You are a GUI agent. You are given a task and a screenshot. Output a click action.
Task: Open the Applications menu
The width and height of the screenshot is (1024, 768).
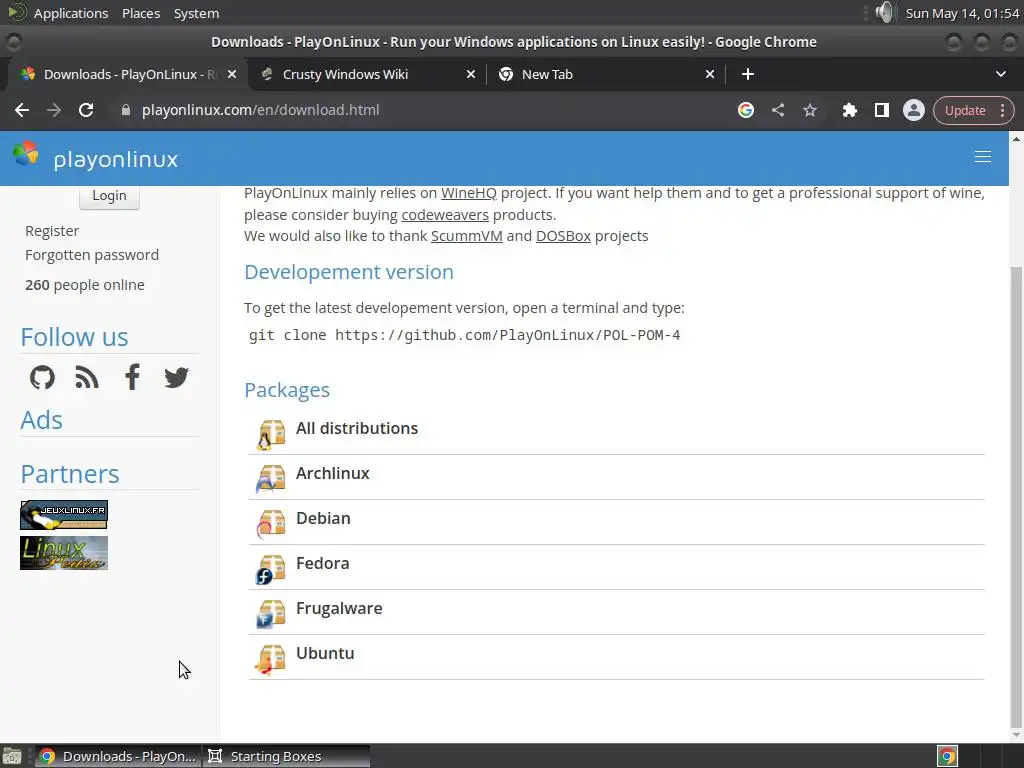point(70,13)
